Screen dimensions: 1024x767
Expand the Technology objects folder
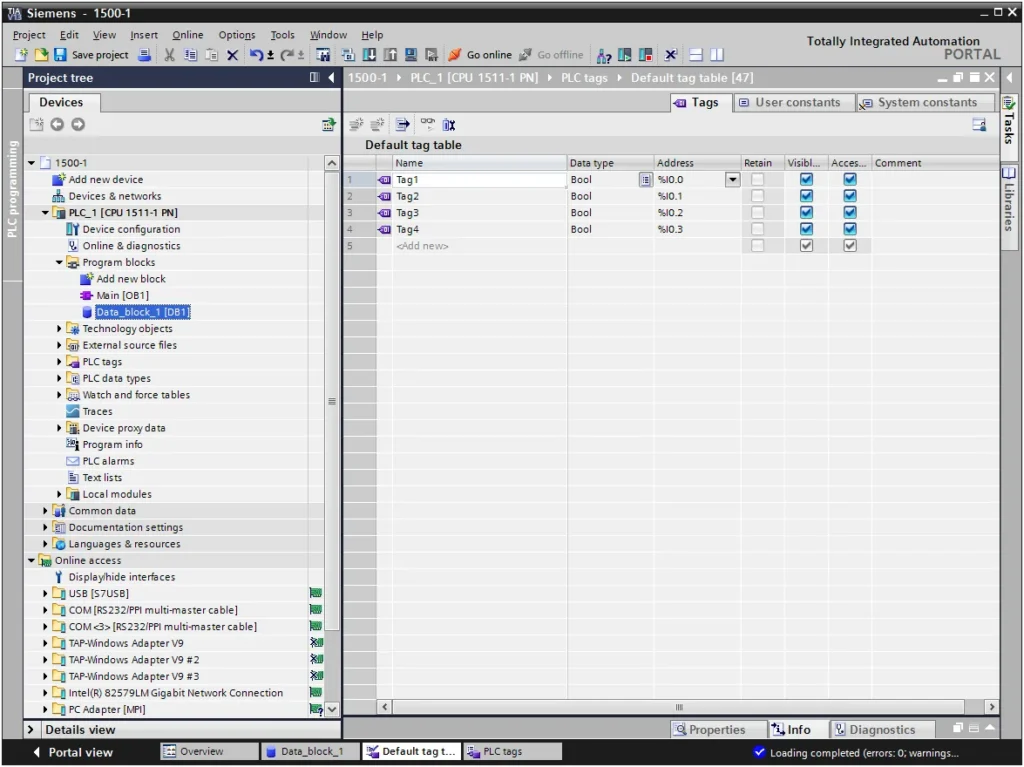coord(59,329)
